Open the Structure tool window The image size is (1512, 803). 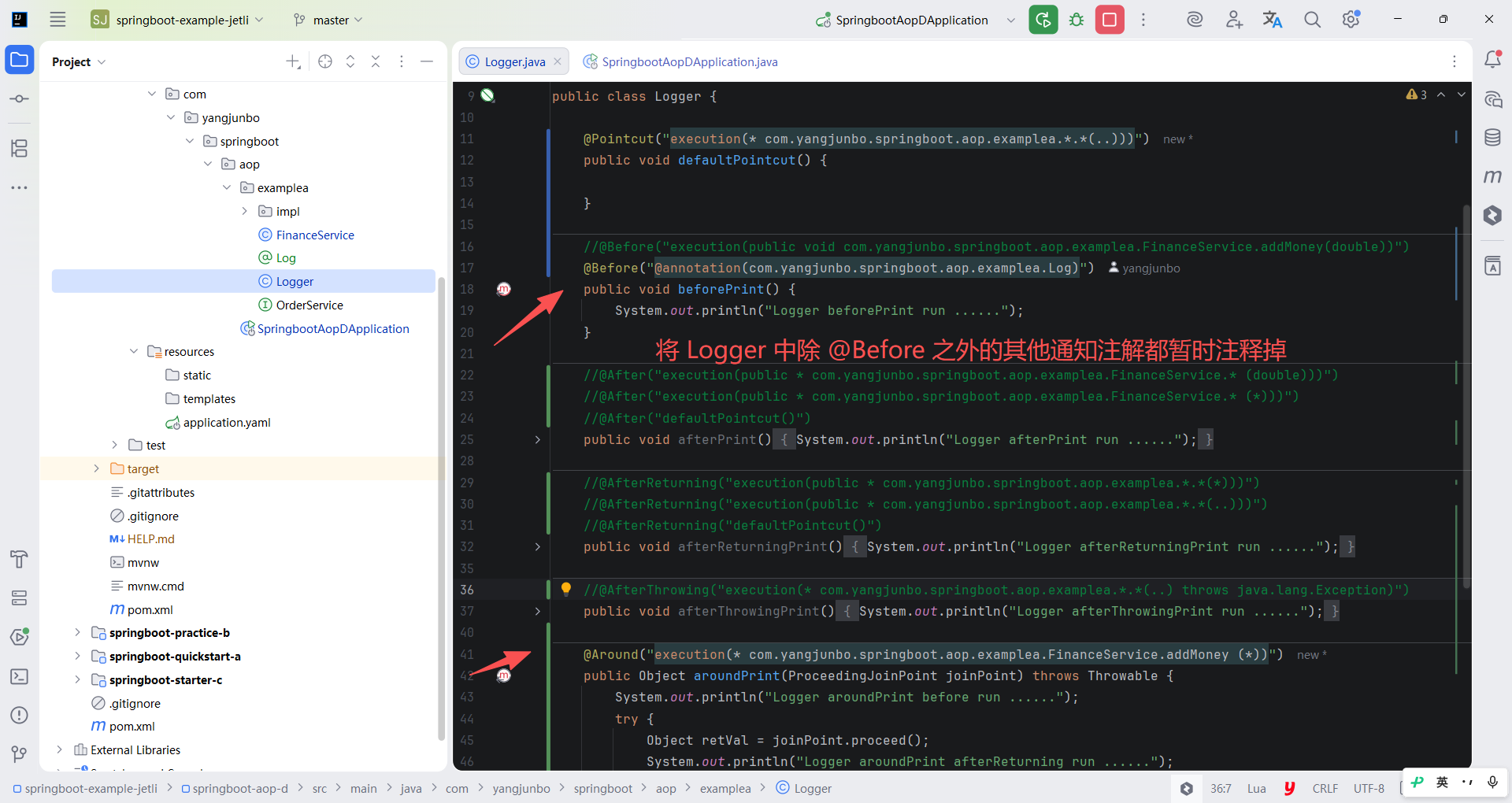pyautogui.click(x=20, y=148)
